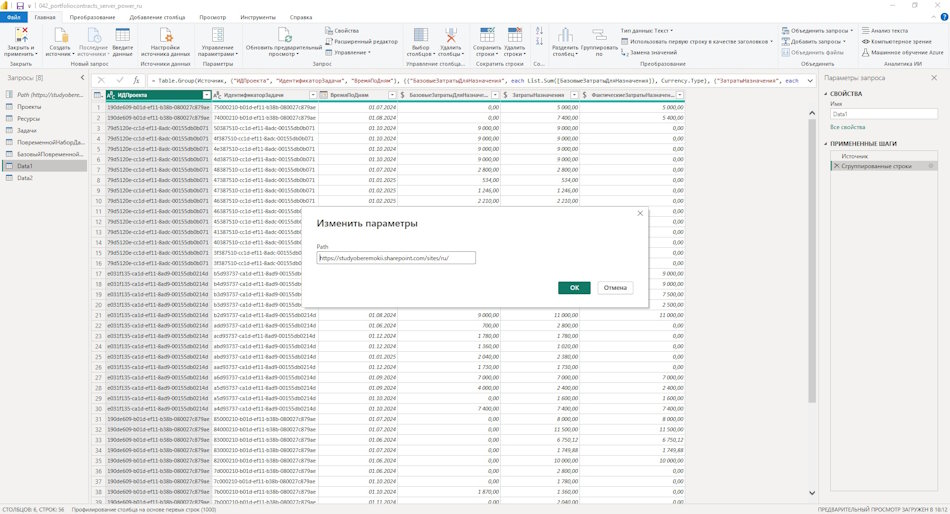This screenshot has height=514, width=950.
Task: Open the Файл tab
Action: pos(13,17)
